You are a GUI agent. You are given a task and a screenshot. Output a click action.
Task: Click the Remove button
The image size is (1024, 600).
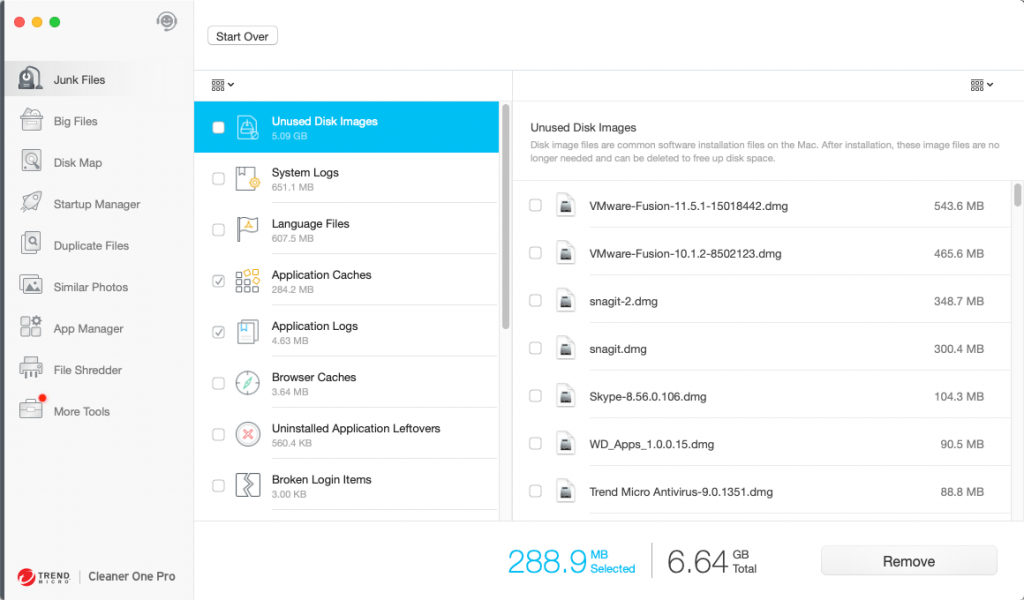point(908,561)
